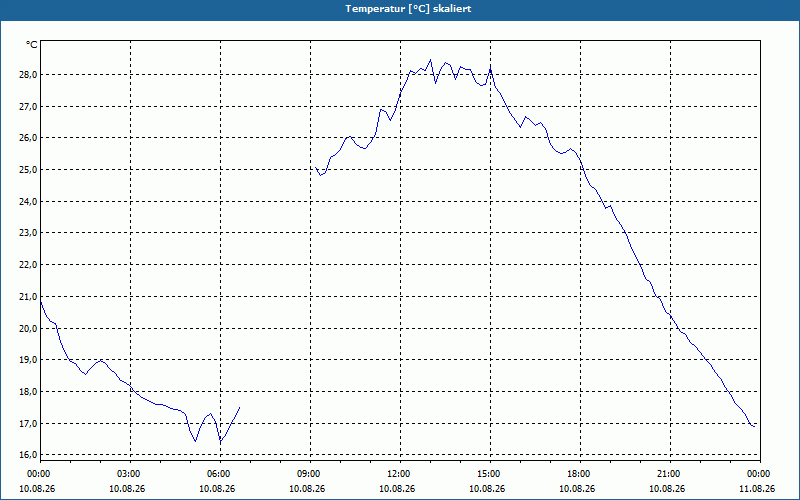Click the 25,0 temperature axis label

pos(29,169)
